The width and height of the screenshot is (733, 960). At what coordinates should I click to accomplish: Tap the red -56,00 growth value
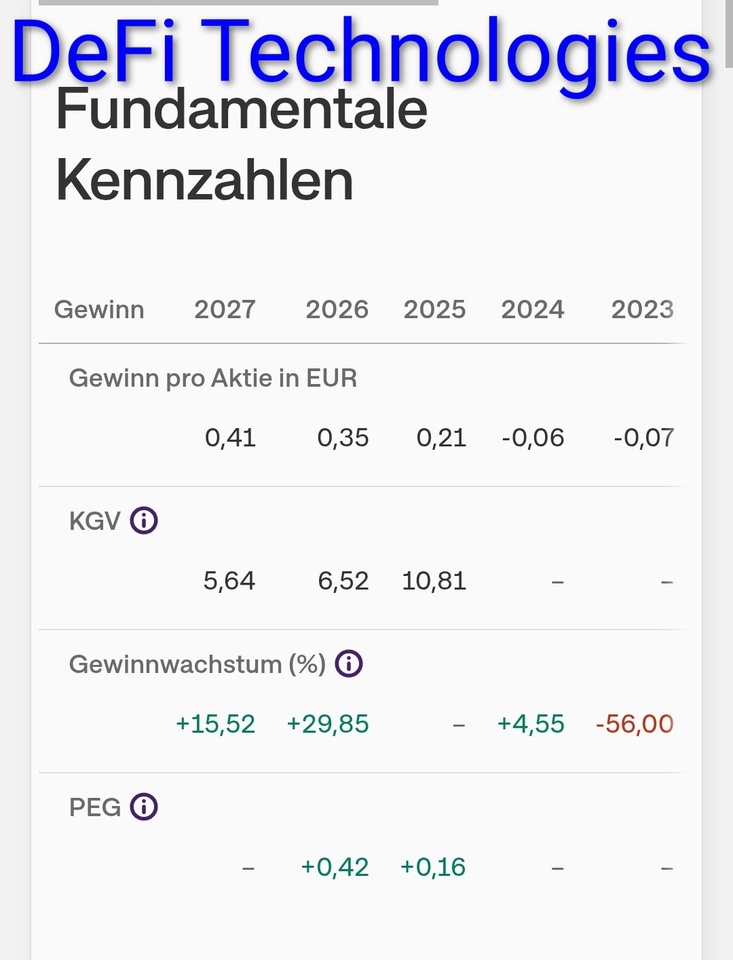(634, 724)
